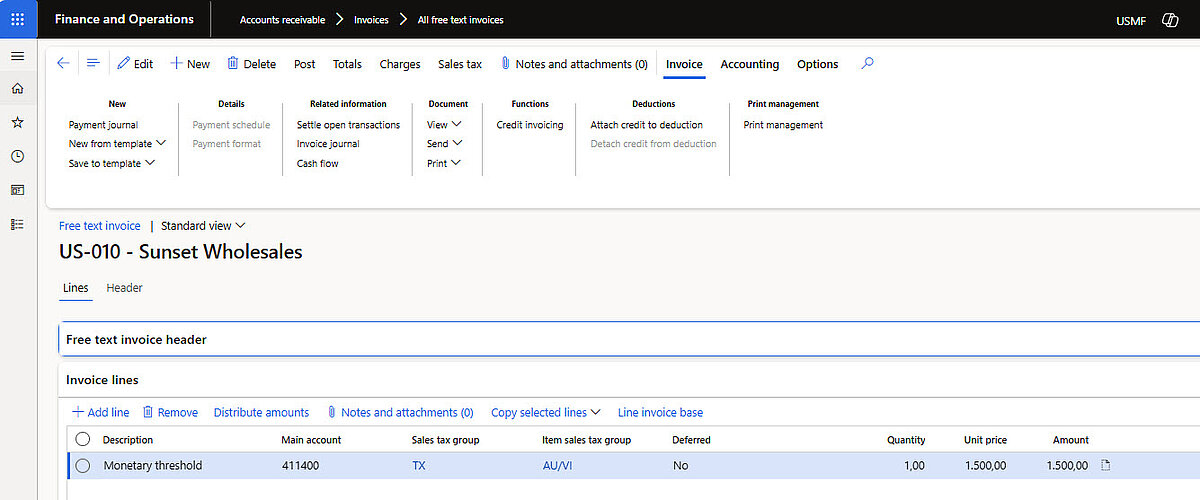Image resolution: width=1200 pixels, height=500 pixels.
Task: Expand Save to template dropdown
Action: (112, 163)
